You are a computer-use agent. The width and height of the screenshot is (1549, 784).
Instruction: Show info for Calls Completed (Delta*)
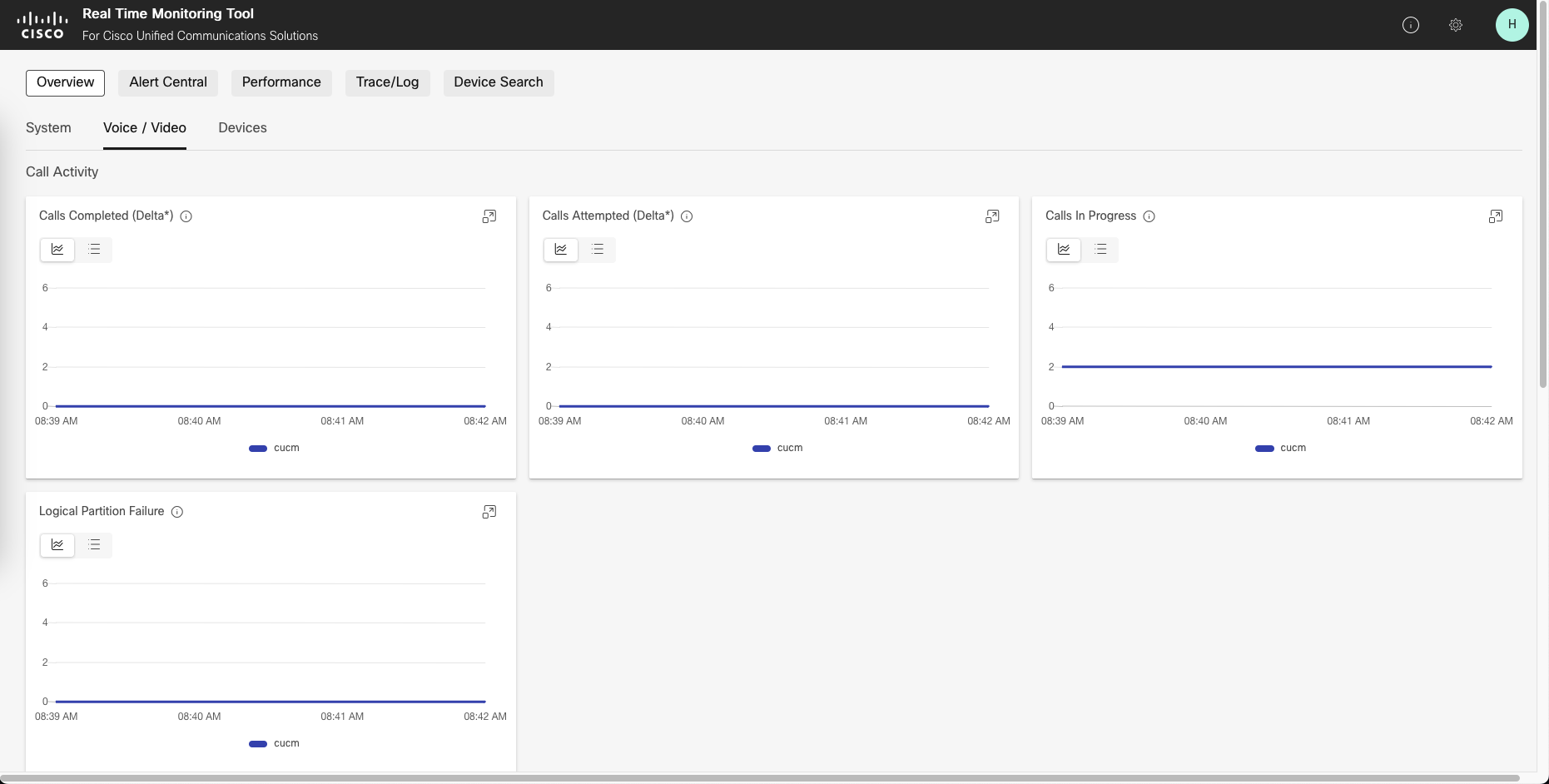[x=186, y=216]
